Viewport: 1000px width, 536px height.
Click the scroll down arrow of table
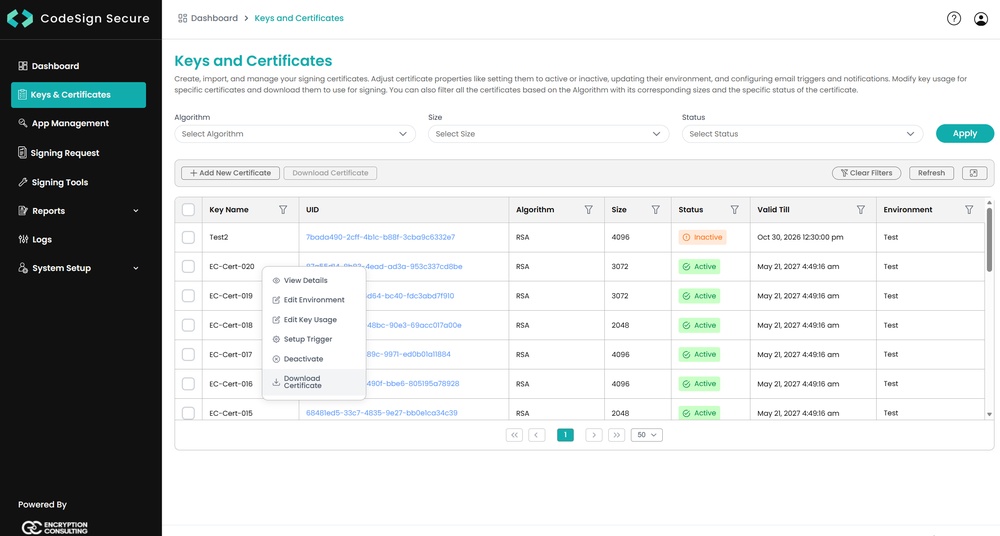(989, 415)
